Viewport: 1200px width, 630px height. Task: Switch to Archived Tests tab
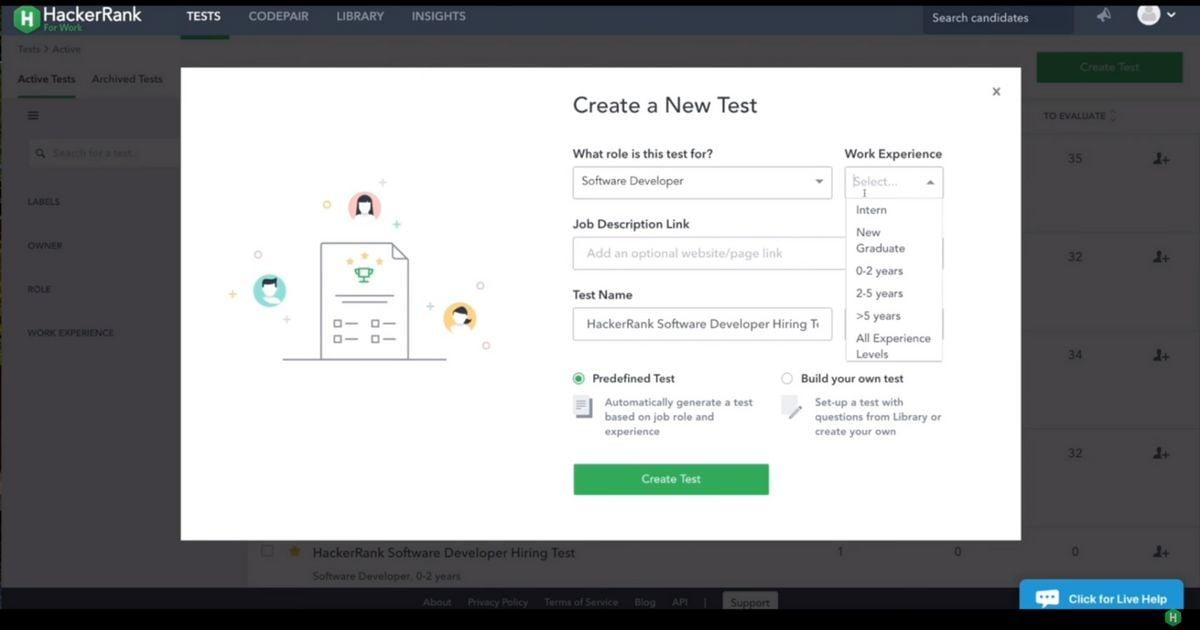click(127, 79)
